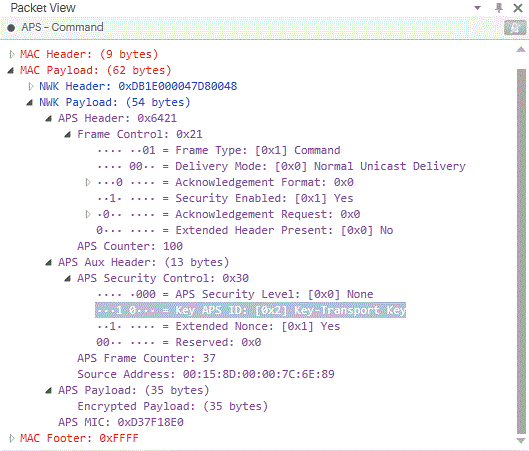This screenshot has height=451, width=529.
Task: Close the Packet View panel
Action: [x=518, y=8]
